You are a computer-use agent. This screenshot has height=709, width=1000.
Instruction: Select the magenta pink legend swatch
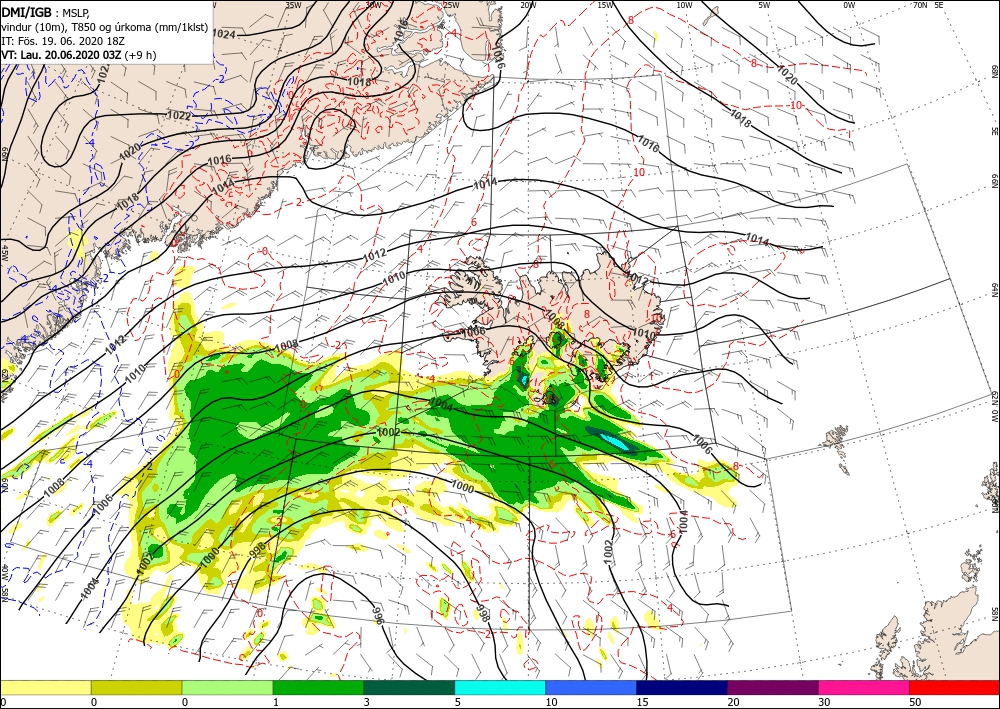(864, 687)
